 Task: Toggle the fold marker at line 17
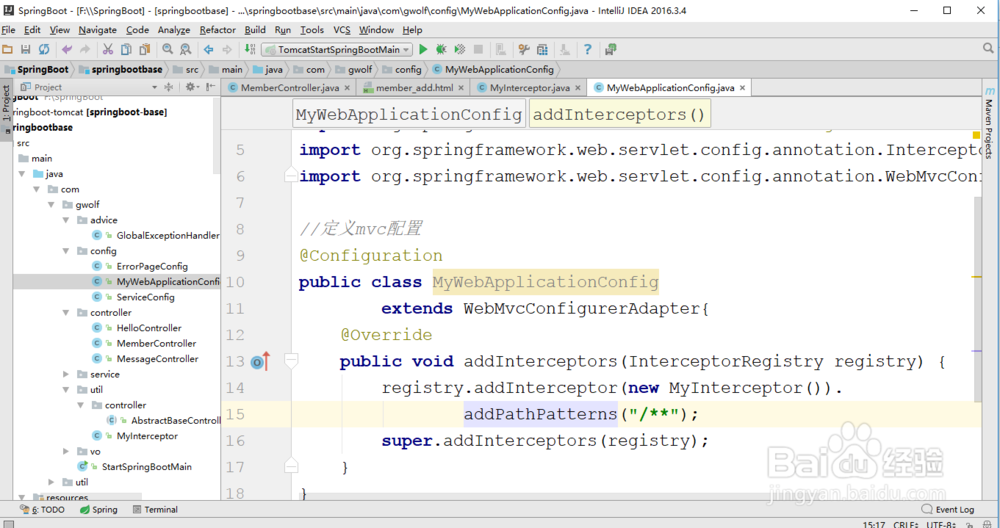pos(291,466)
